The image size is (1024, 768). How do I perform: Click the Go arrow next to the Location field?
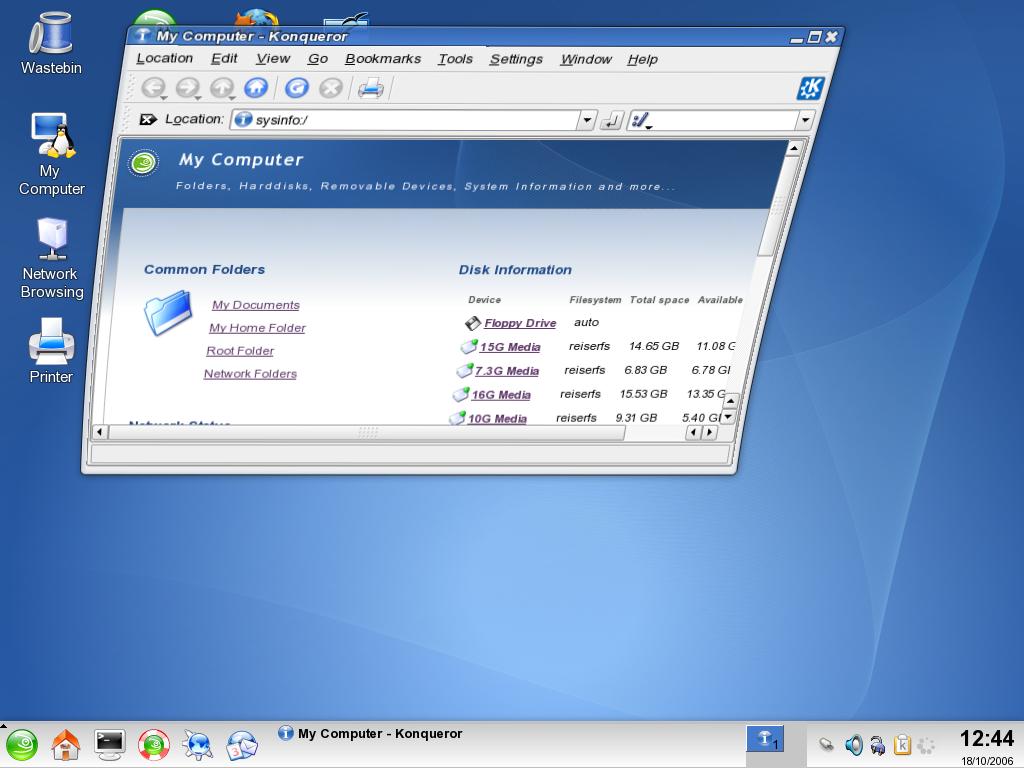(x=611, y=121)
